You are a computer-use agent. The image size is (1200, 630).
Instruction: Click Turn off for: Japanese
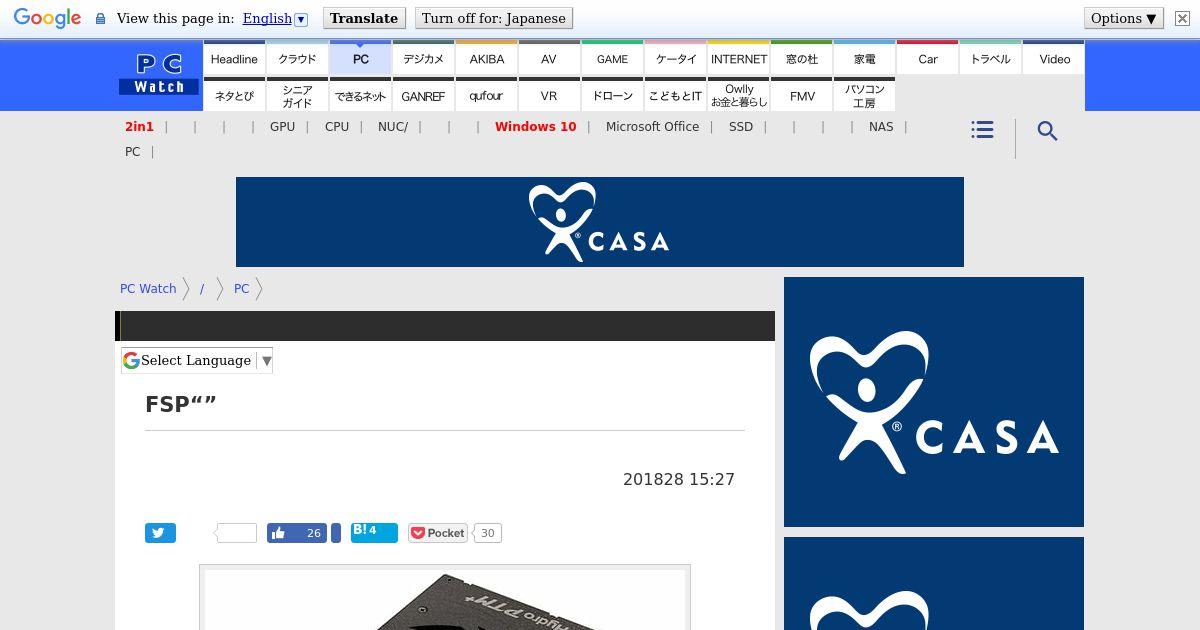click(493, 18)
